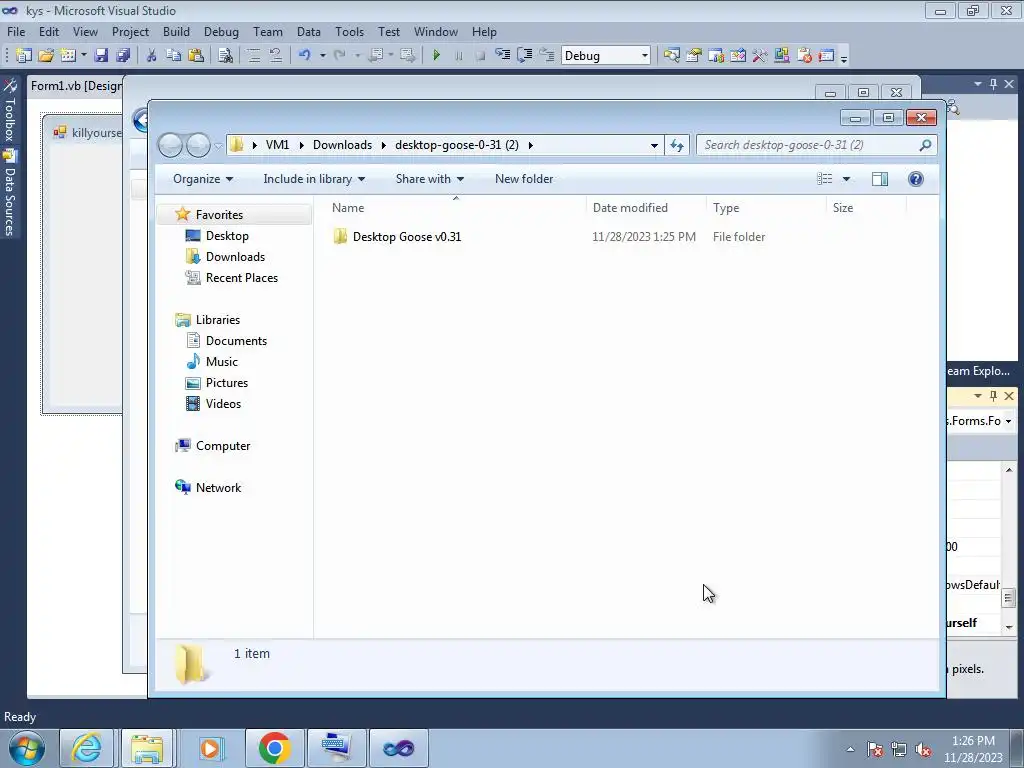Click the Step Over debug icon
The width and height of the screenshot is (1024, 768).
[x=524, y=56]
